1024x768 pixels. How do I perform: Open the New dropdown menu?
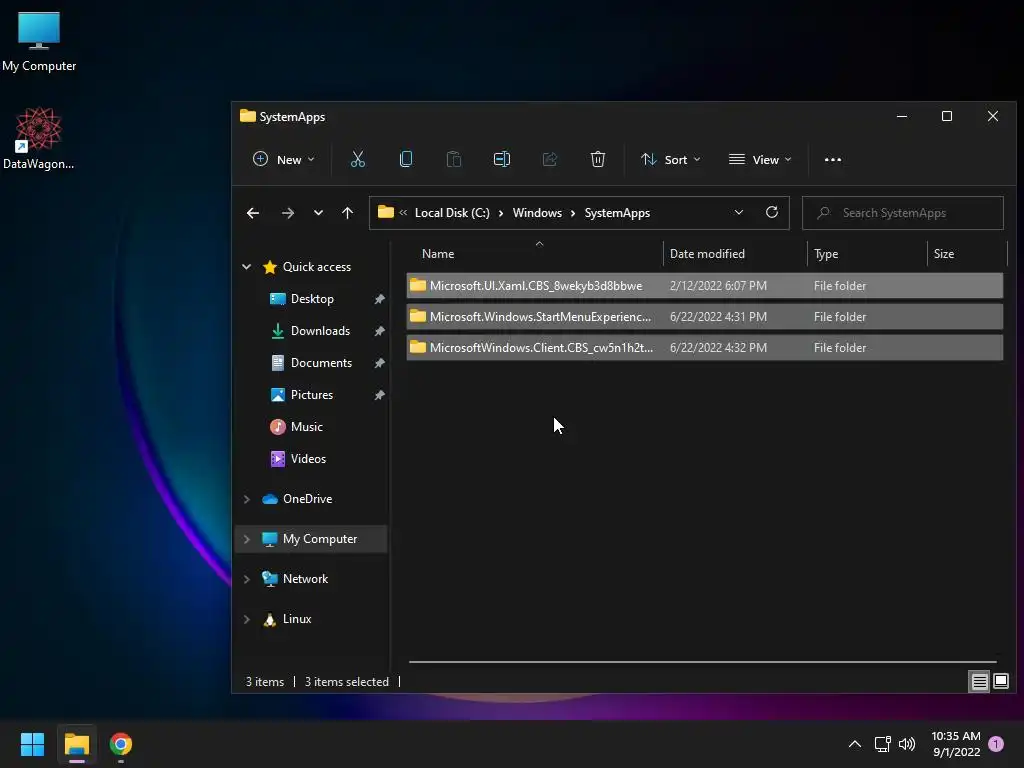tap(283, 159)
